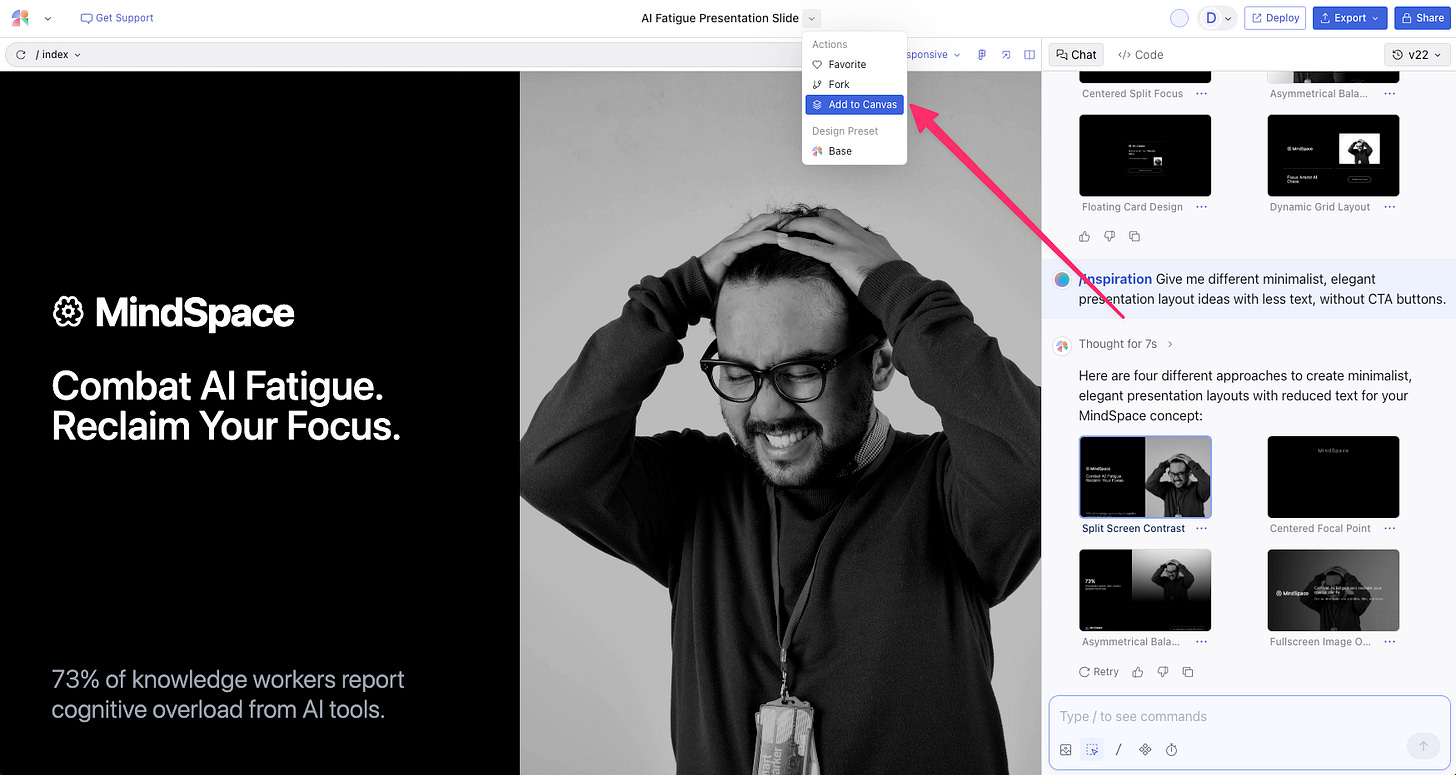Select Add to Canvas from Actions menu
The image size is (1456, 775).
(855, 104)
